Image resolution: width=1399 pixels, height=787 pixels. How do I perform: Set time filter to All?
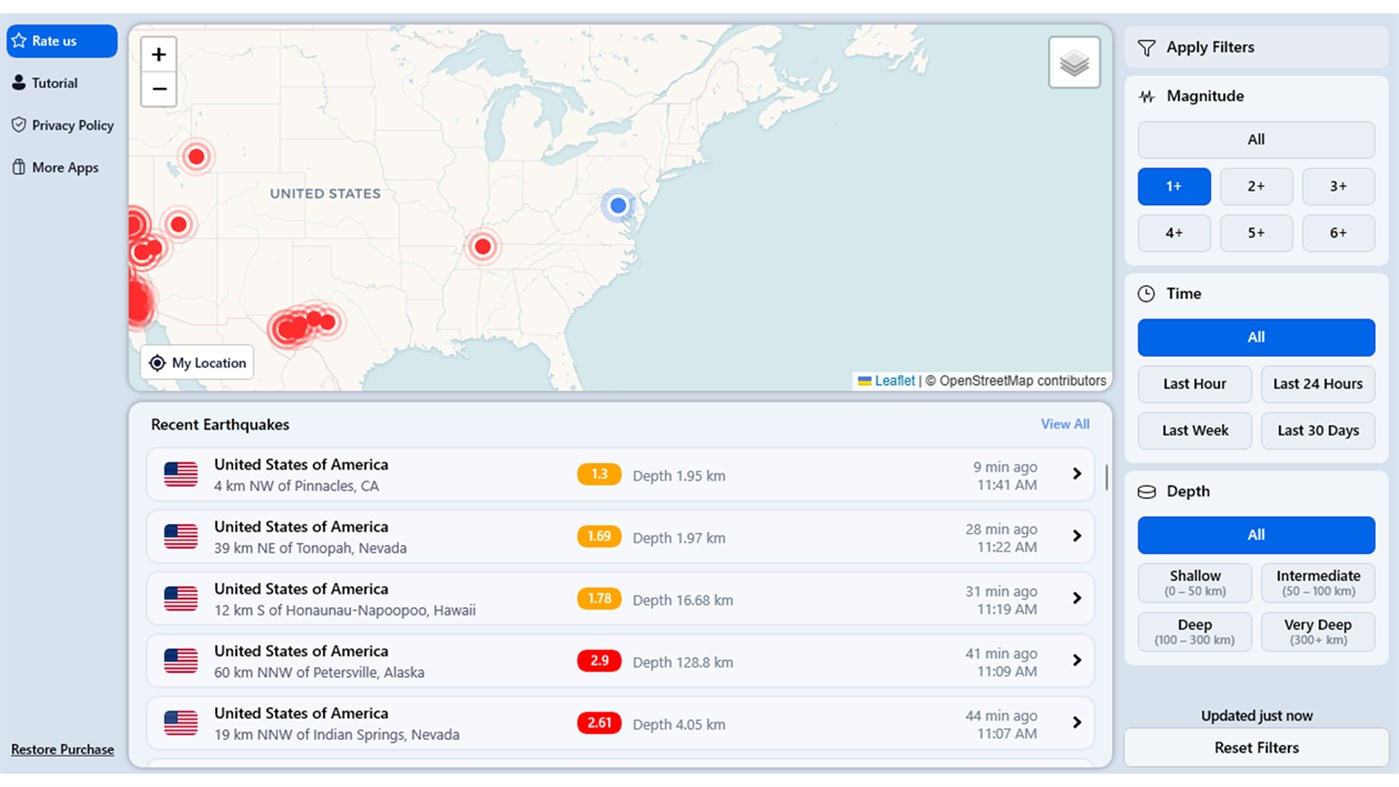click(1256, 337)
